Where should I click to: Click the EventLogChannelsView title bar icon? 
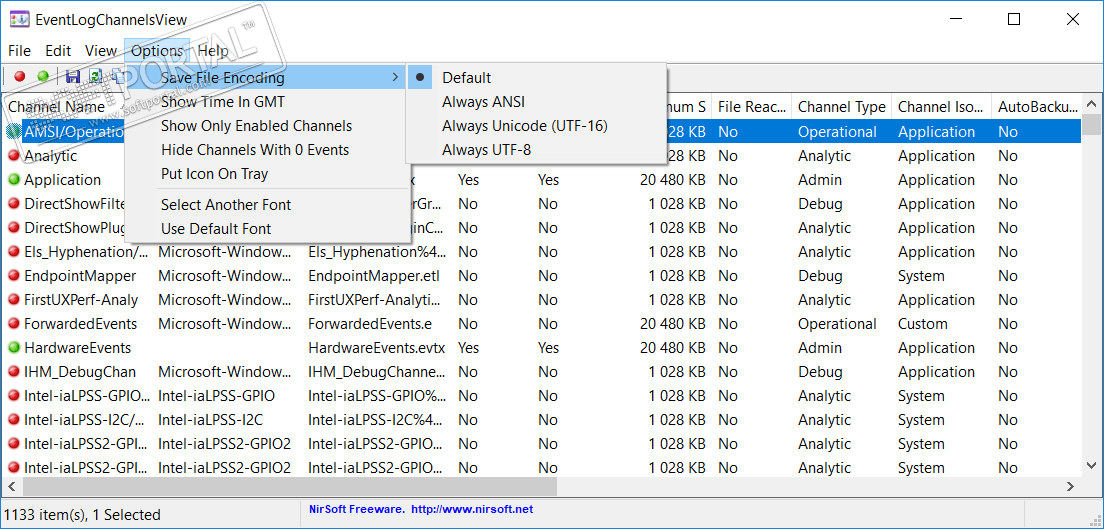pos(19,20)
